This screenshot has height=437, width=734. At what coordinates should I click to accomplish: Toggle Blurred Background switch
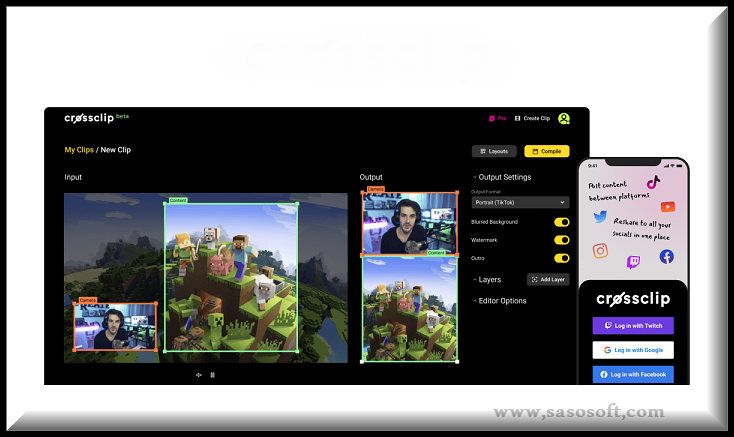(562, 222)
